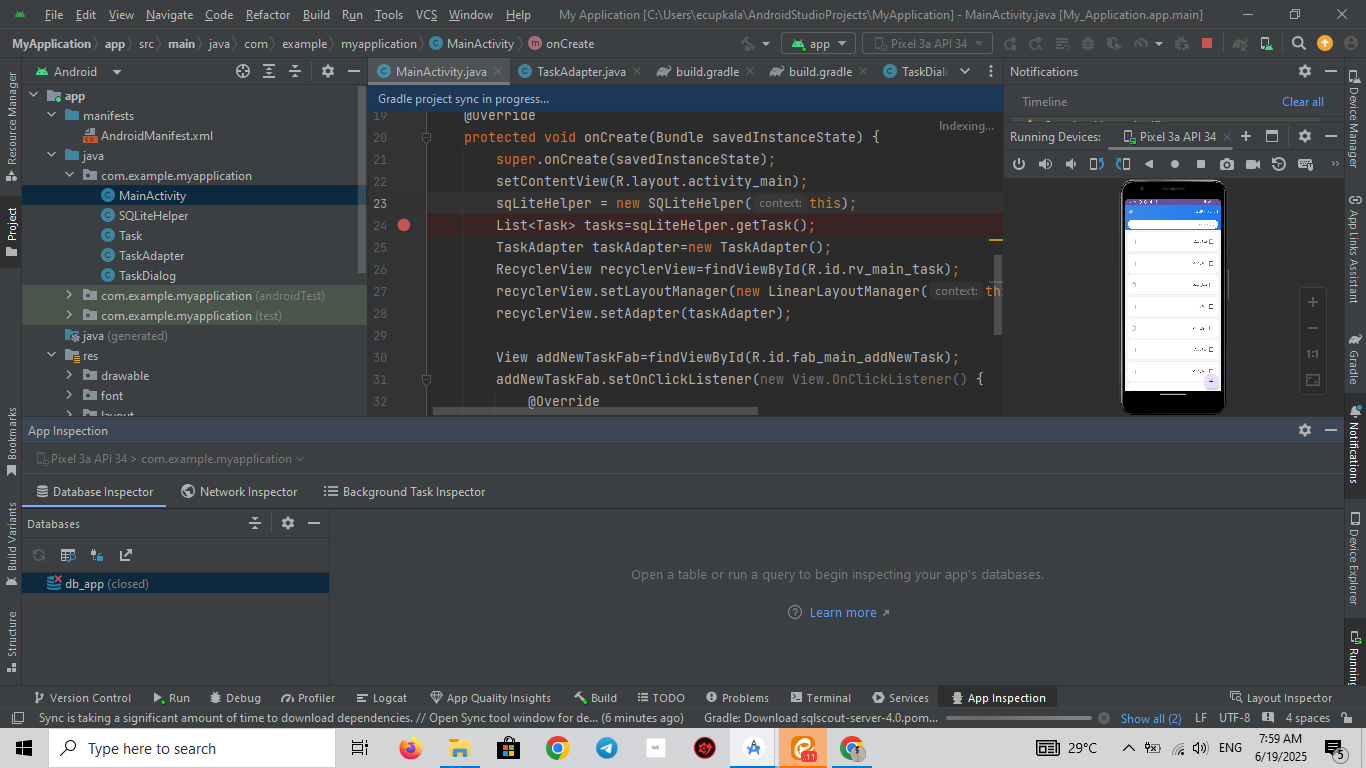Cancel Gradle download progress button
Image resolution: width=1366 pixels, height=768 pixels.
[1104, 718]
